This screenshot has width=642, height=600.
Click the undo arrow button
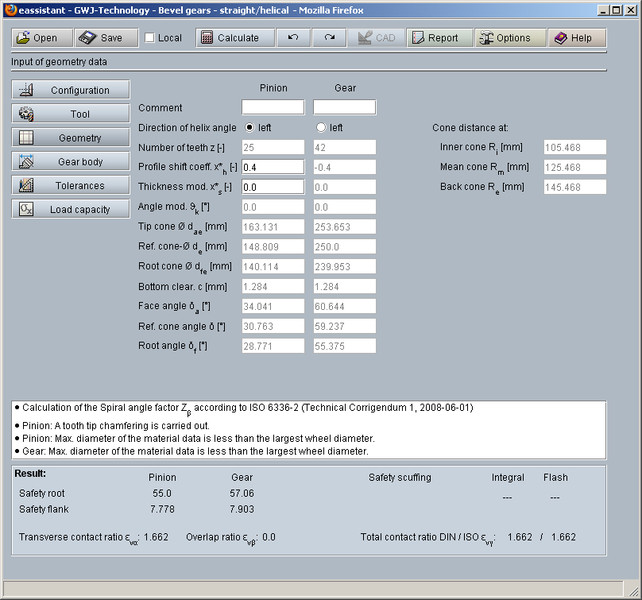coord(292,38)
